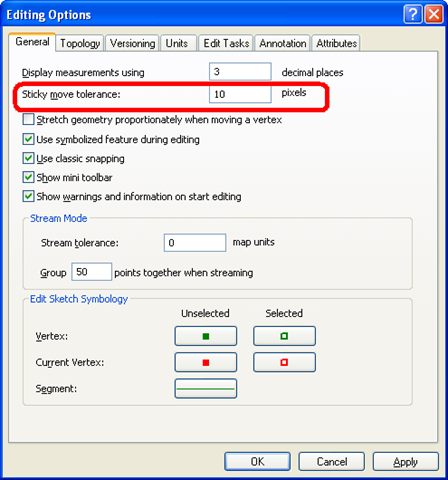Click the 'Segment:' row label
The width and height of the screenshot is (448, 480).
56,389
